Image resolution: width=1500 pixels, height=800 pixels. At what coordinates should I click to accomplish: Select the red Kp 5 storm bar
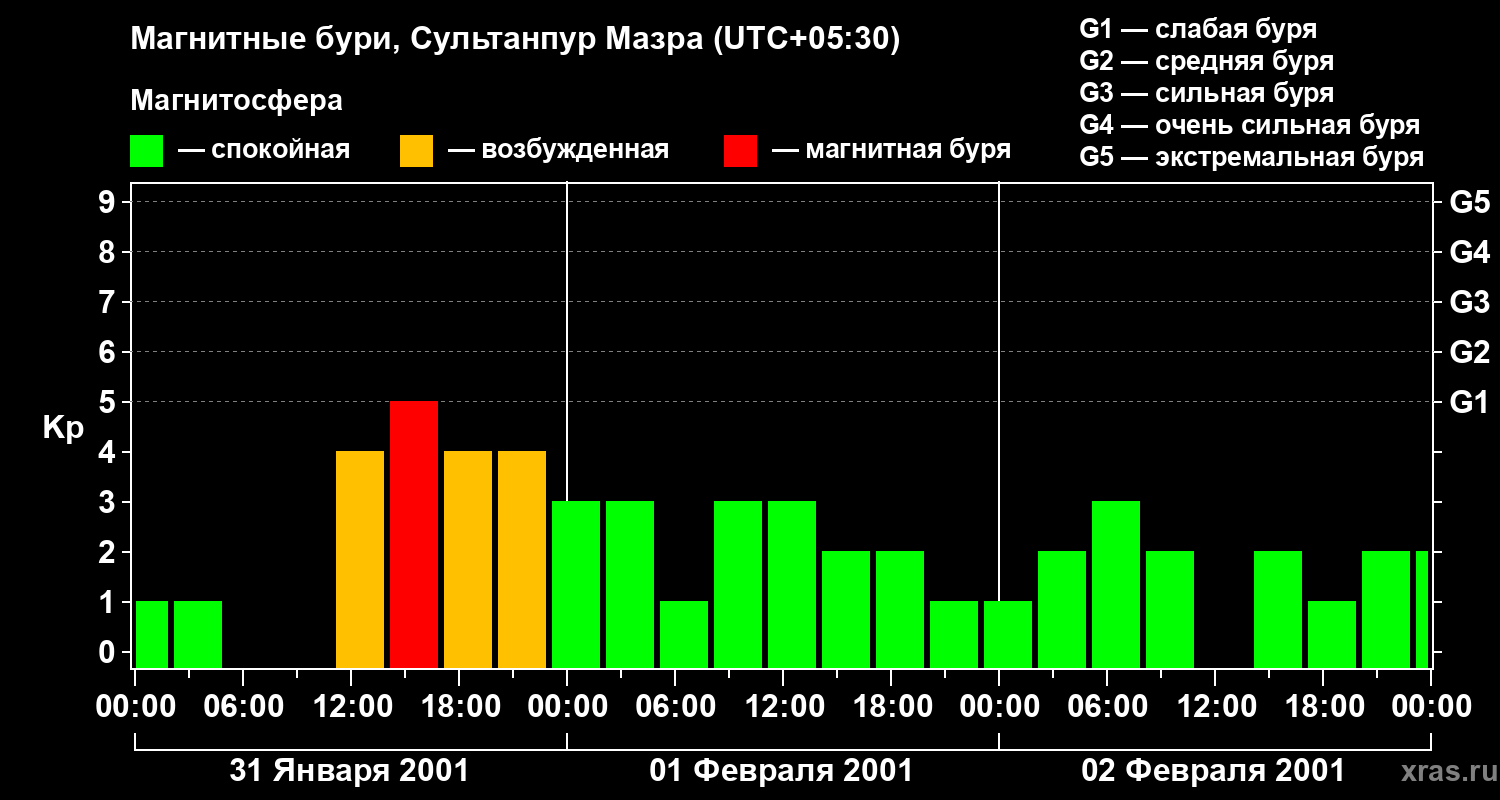click(x=414, y=534)
